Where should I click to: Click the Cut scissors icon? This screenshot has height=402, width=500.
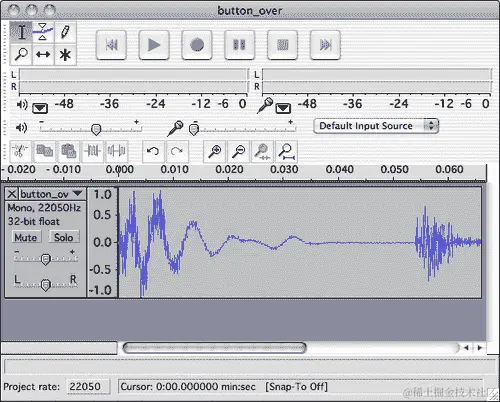(21, 151)
